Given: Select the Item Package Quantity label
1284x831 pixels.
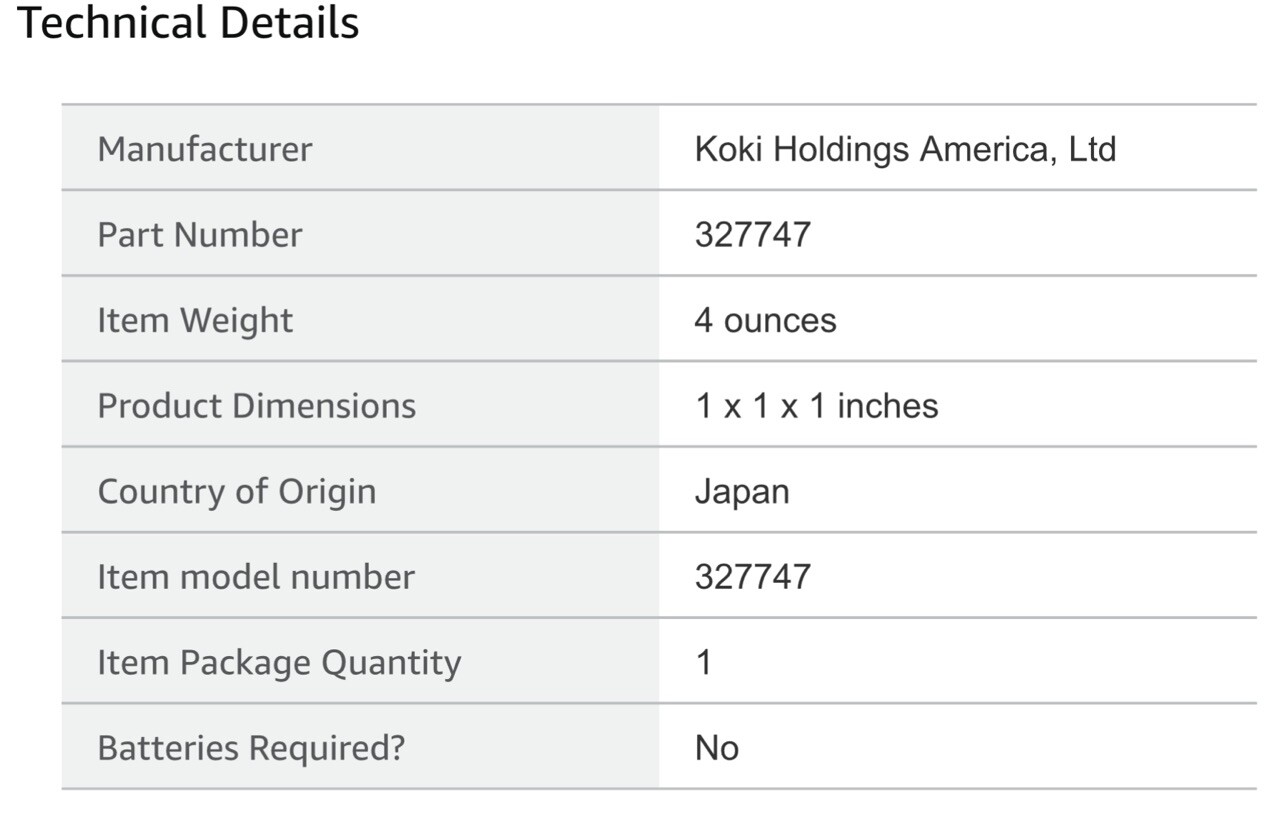Looking at the screenshot, I should click(279, 663).
